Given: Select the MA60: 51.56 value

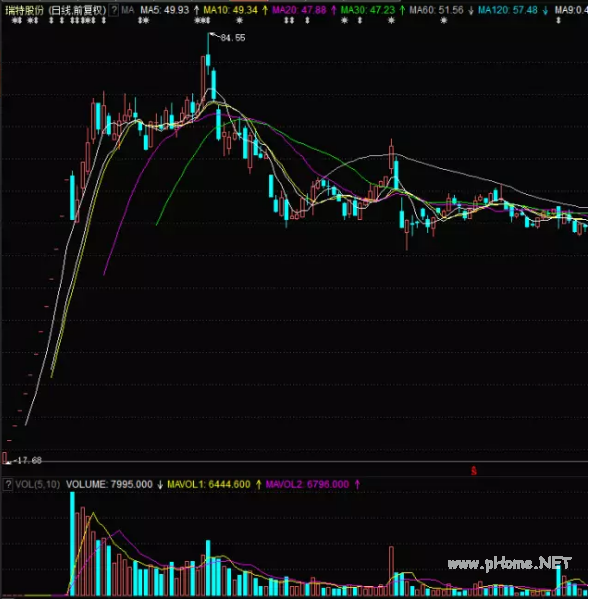Looking at the screenshot, I should tap(436, 10).
